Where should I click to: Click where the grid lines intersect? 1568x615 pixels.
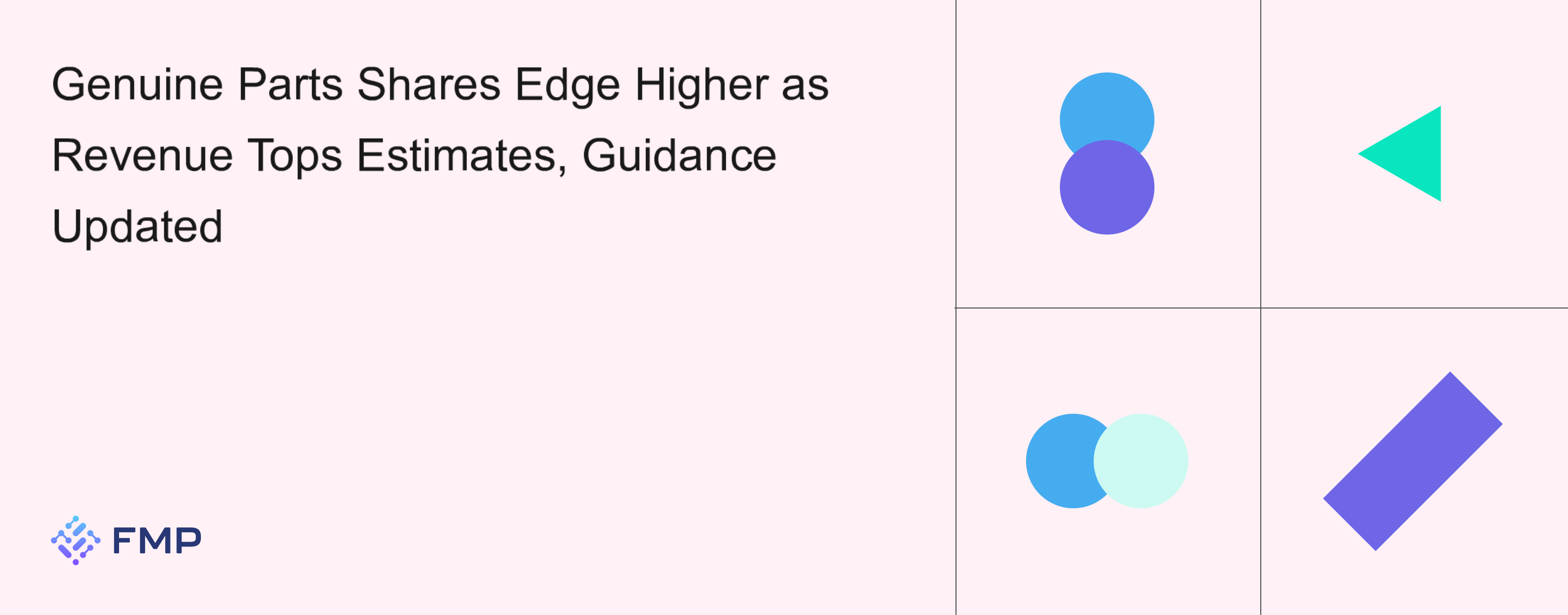coord(1261,308)
